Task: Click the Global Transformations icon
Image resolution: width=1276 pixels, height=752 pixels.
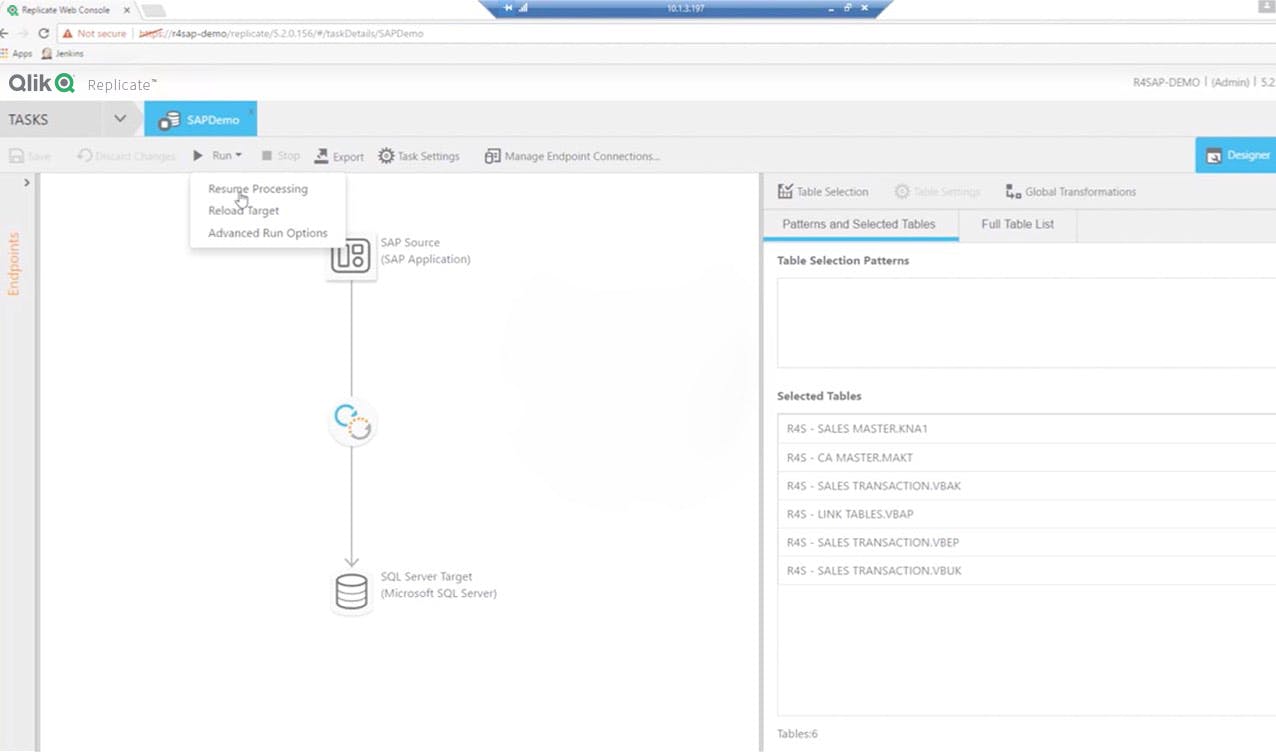Action: tap(1013, 191)
